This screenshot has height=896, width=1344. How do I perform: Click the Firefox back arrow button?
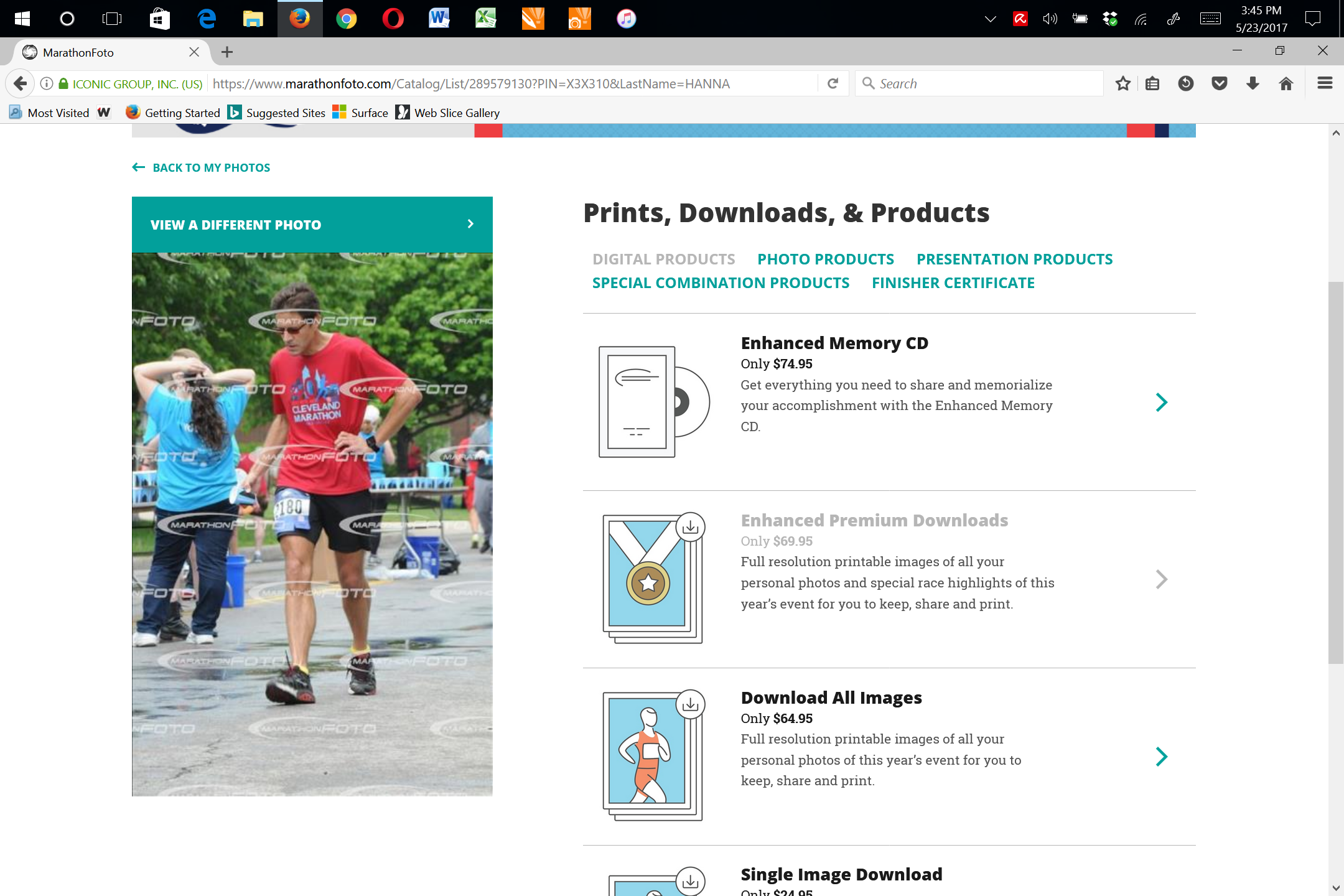click(x=20, y=83)
